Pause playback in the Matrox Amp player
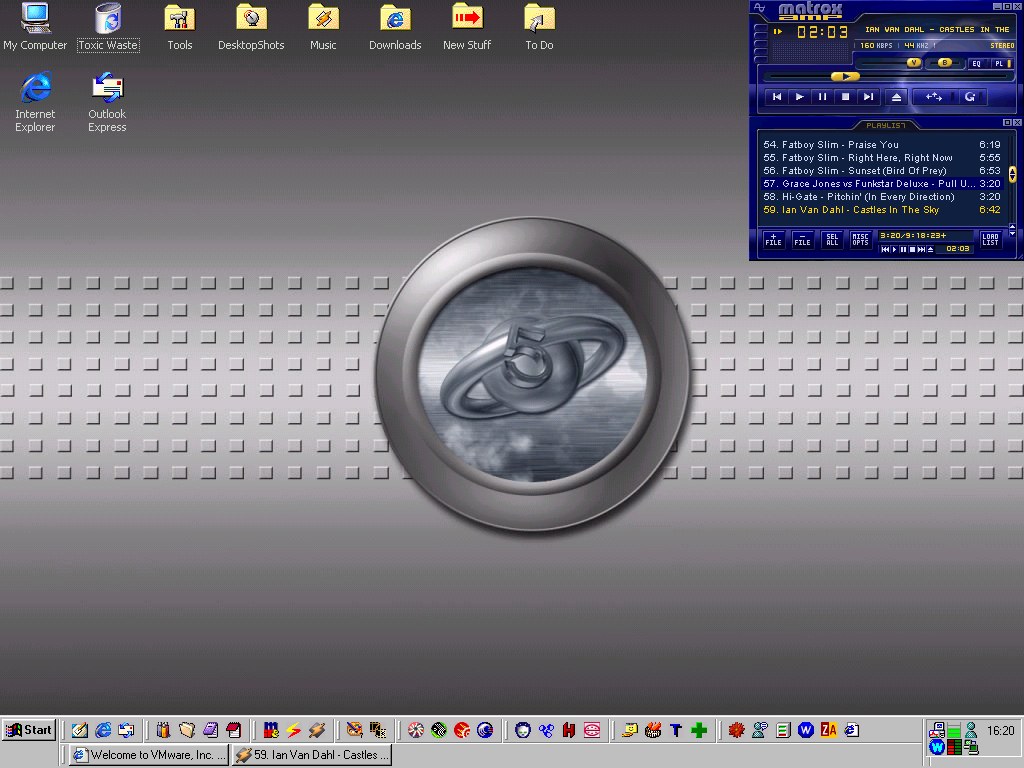 point(822,97)
